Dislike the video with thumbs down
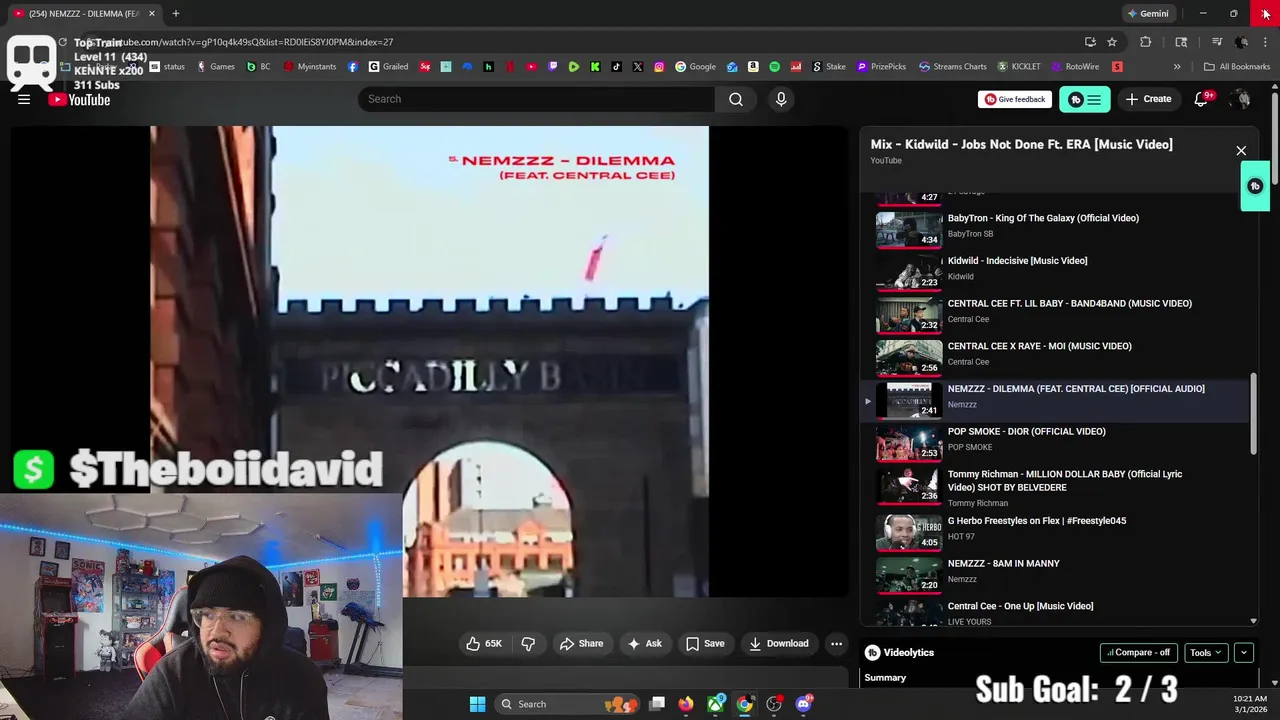This screenshot has width=1280, height=720. coord(528,644)
